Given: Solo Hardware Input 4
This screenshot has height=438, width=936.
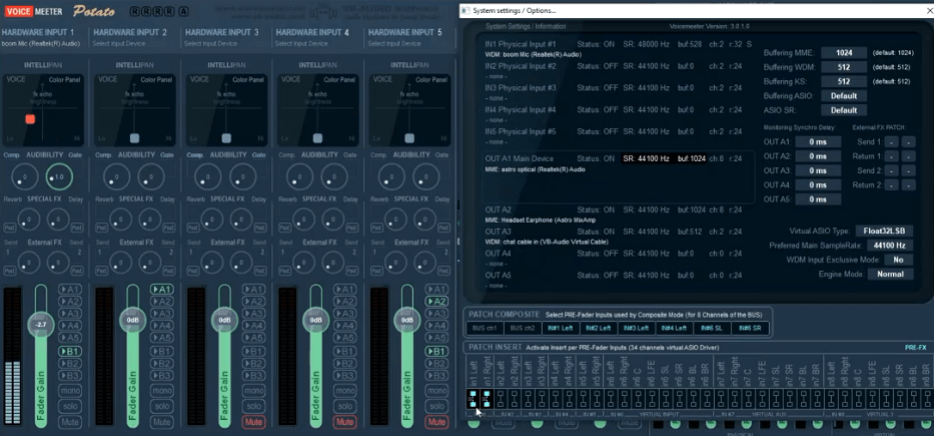Looking at the screenshot, I should point(345,406).
